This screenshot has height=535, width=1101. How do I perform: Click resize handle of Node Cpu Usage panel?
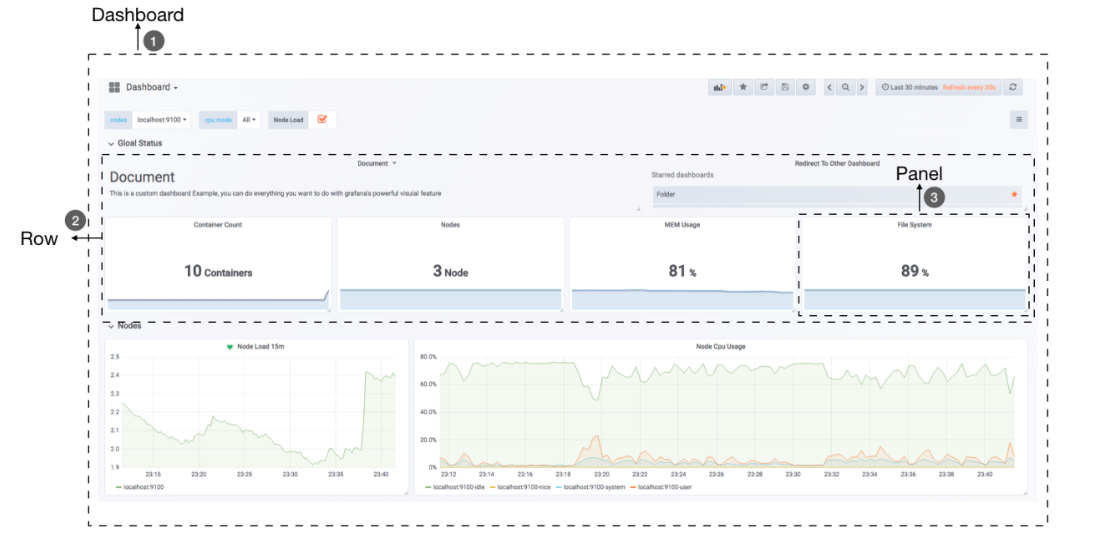[1024, 493]
